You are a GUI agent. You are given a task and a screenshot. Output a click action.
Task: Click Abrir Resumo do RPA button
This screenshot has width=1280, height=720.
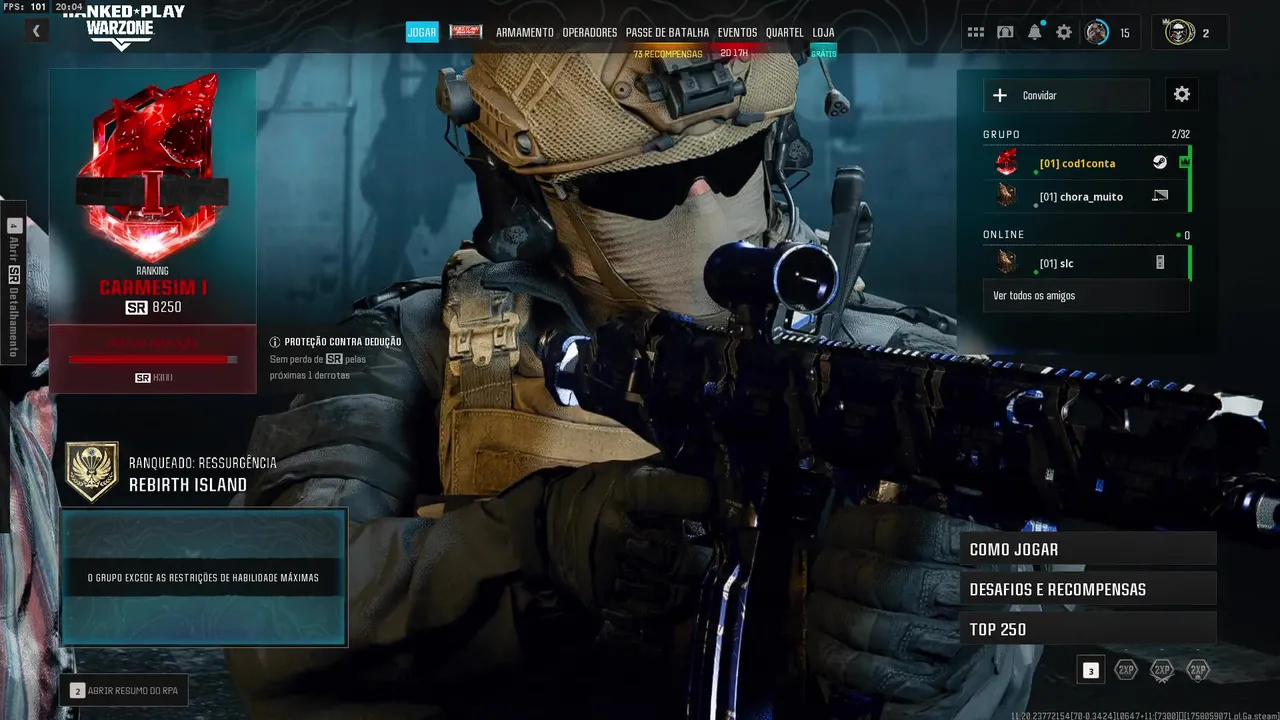(126, 691)
